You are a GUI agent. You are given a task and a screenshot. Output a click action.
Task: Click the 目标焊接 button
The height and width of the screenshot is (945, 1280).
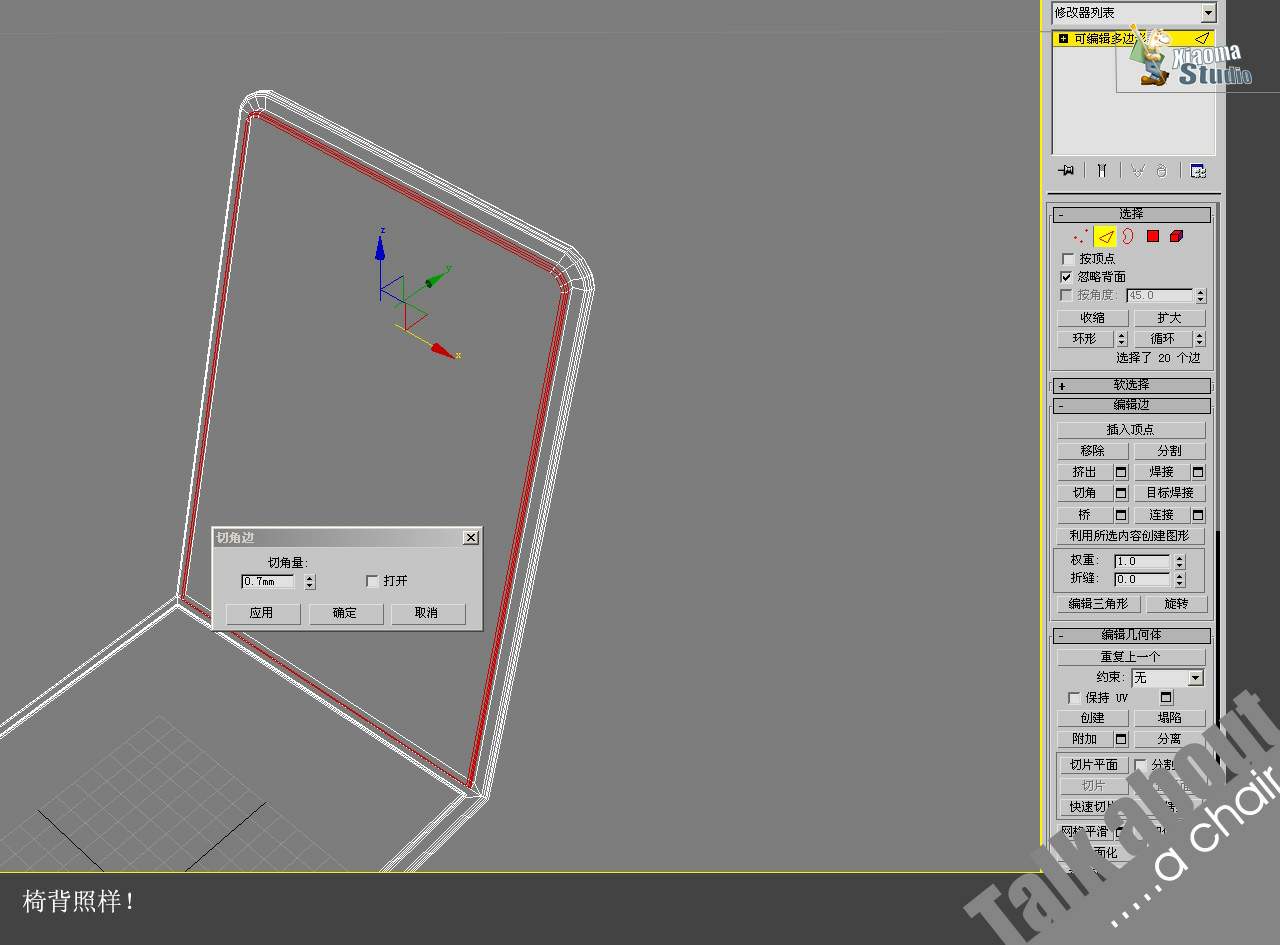pos(1169,493)
